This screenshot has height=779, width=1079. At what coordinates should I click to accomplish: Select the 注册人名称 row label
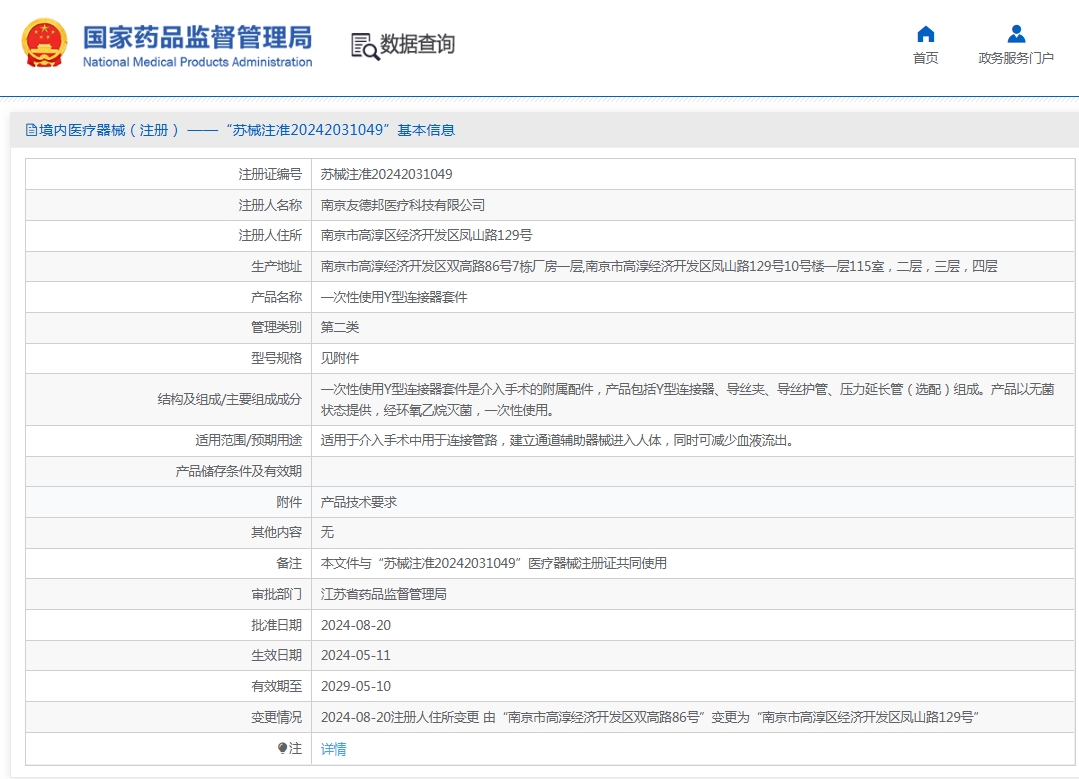pos(270,205)
